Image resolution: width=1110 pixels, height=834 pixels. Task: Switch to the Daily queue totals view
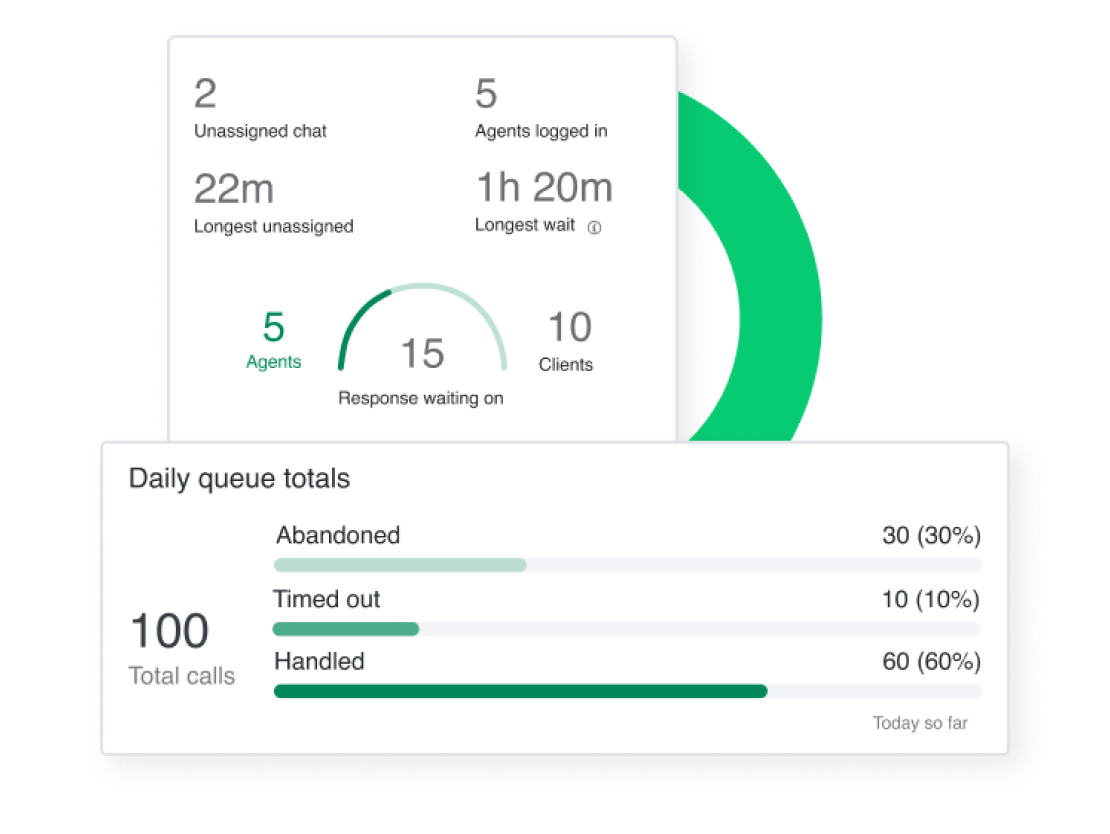coord(238,479)
